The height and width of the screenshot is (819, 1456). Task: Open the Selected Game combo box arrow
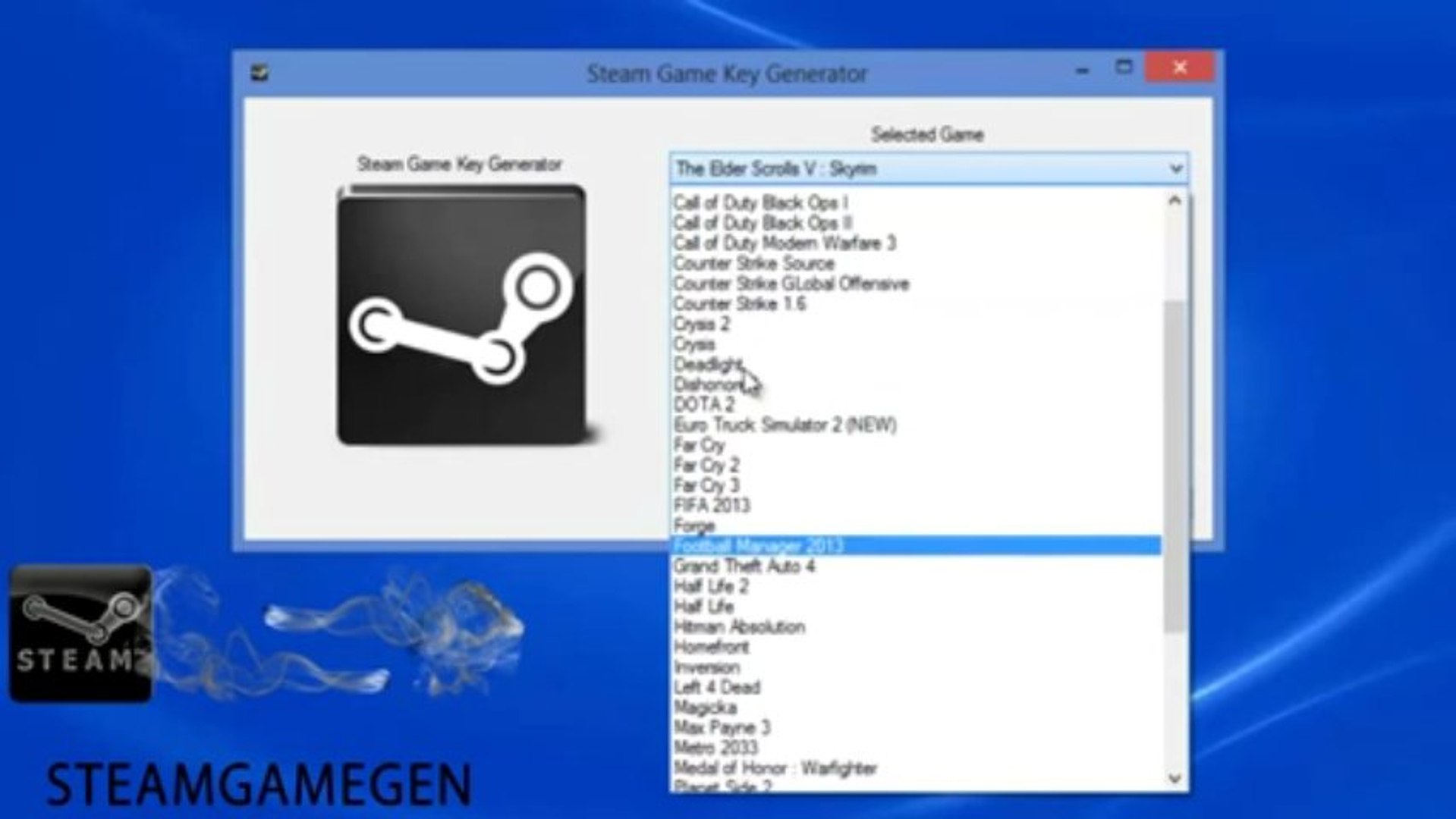point(1175,168)
